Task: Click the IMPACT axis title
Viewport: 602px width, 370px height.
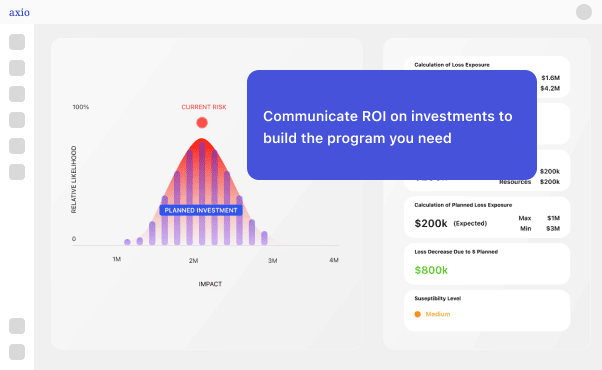Action: coord(210,284)
